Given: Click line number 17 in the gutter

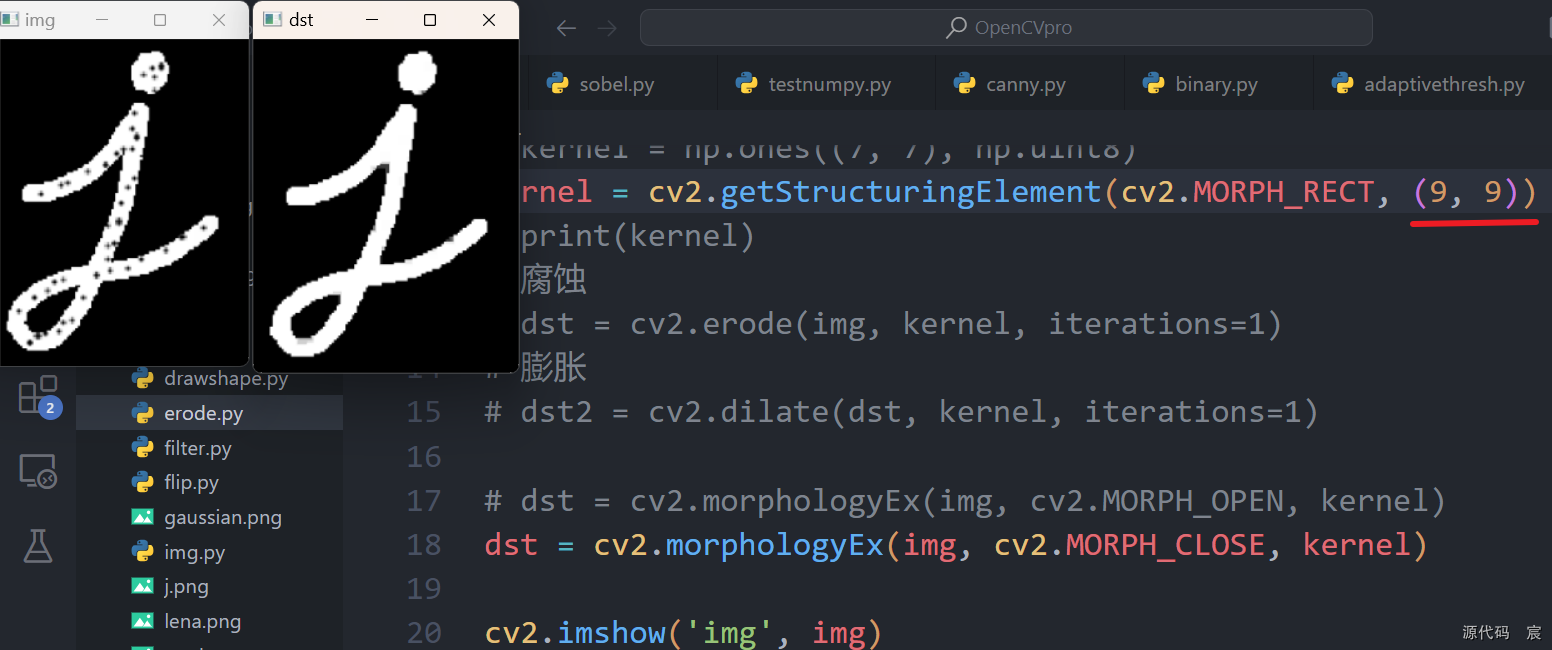Looking at the screenshot, I should coord(424,500).
